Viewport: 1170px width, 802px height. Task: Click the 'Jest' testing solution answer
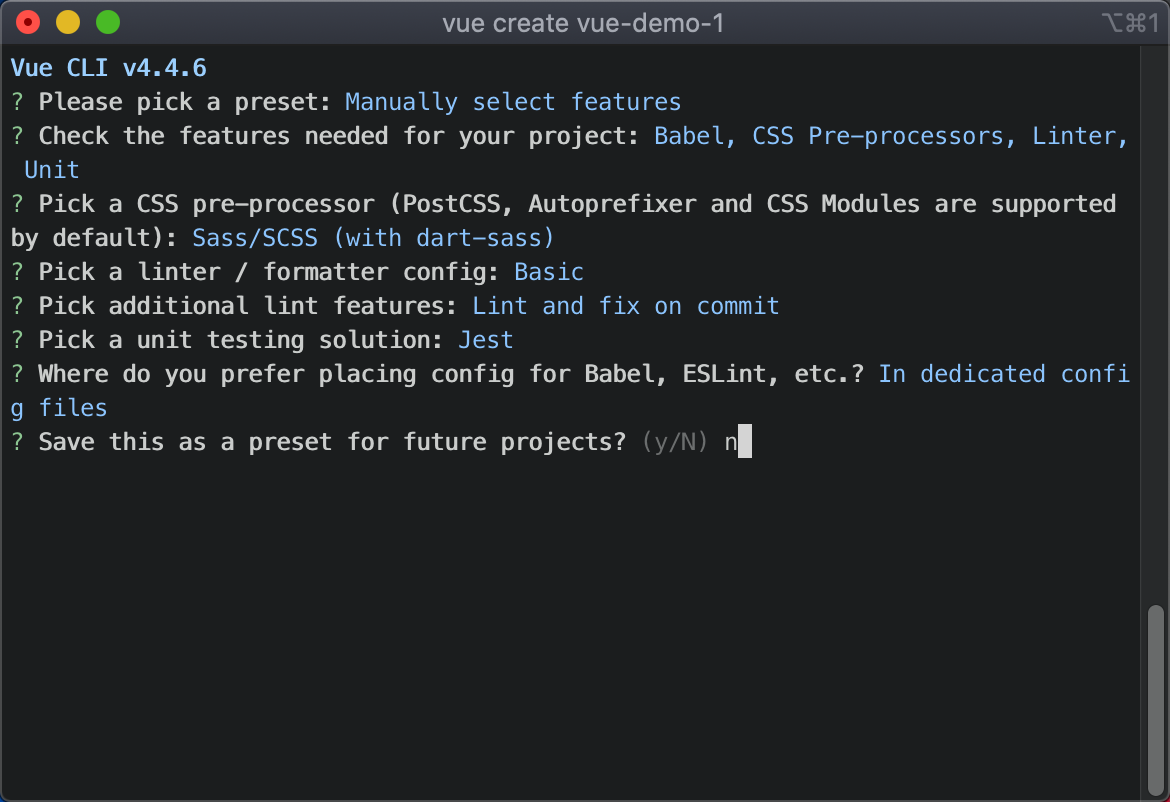tap(485, 339)
